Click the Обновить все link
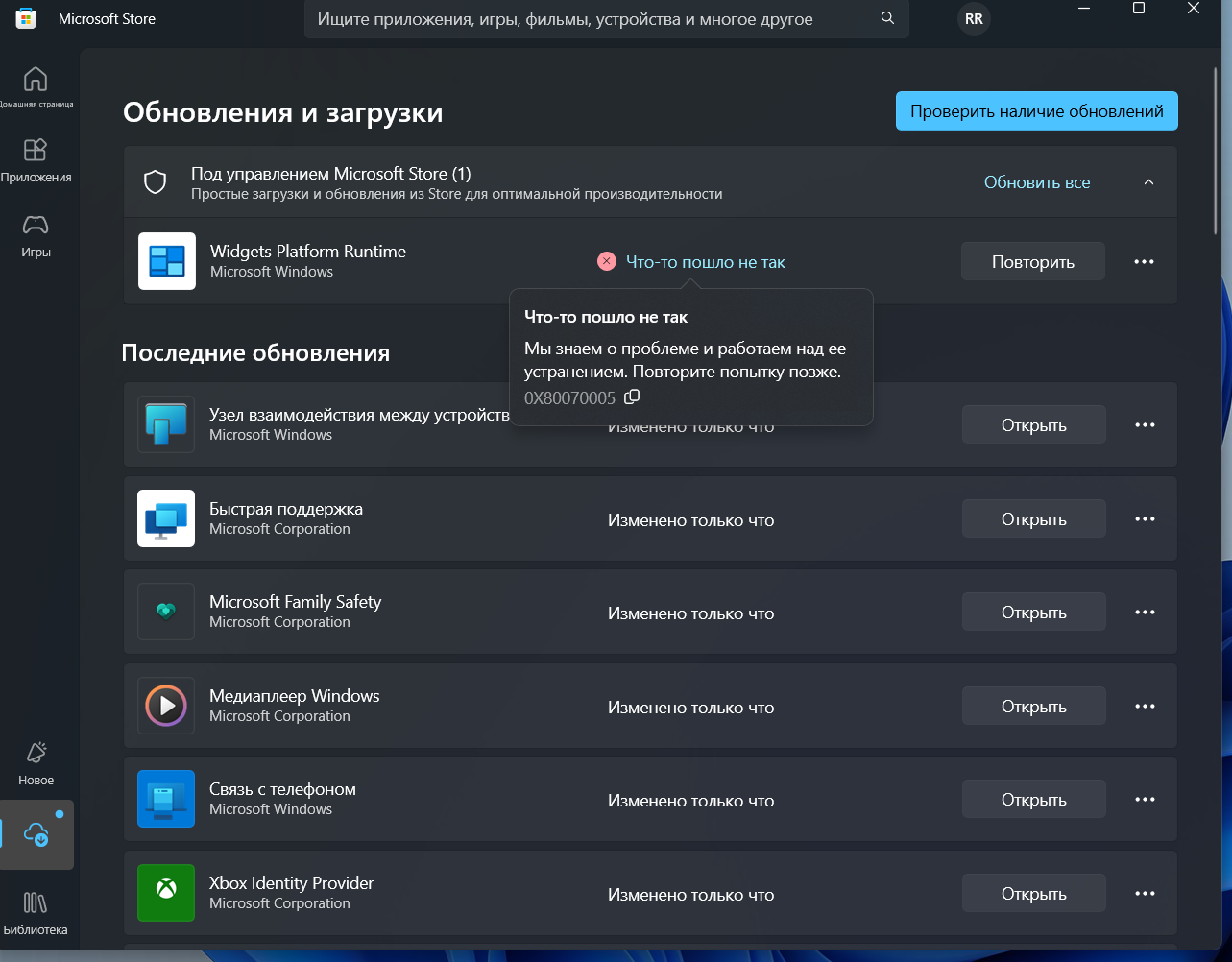The width and height of the screenshot is (1232, 962). pos(1037,182)
